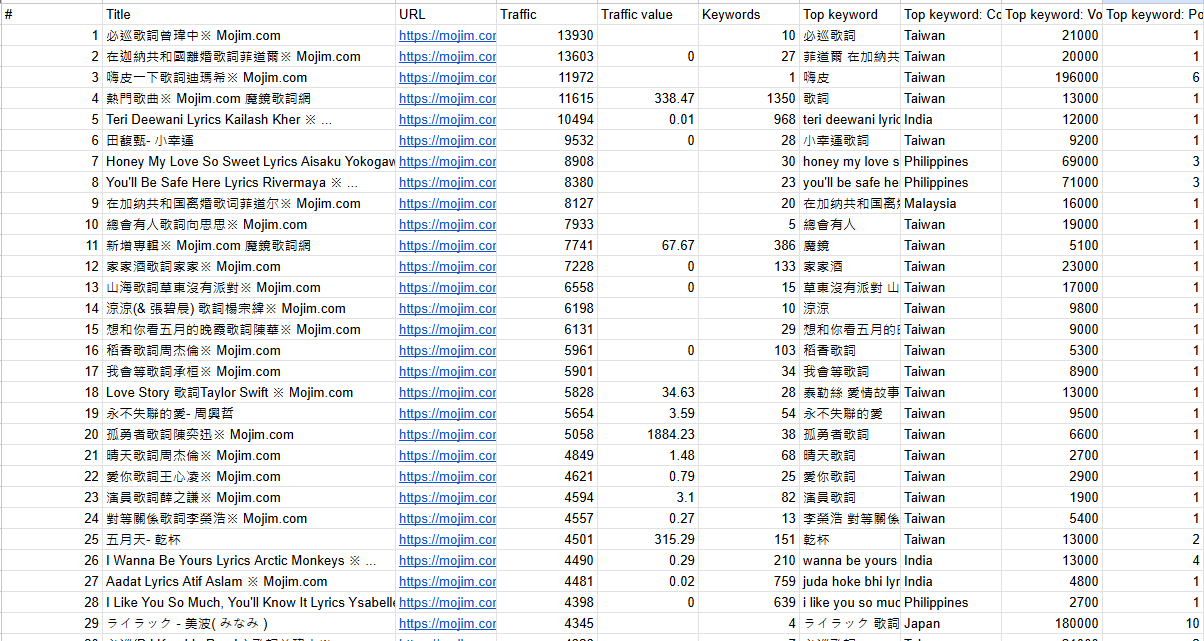This screenshot has height=641, width=1204.
Task: Select the Keywords column header
Action: coord(749,14)
